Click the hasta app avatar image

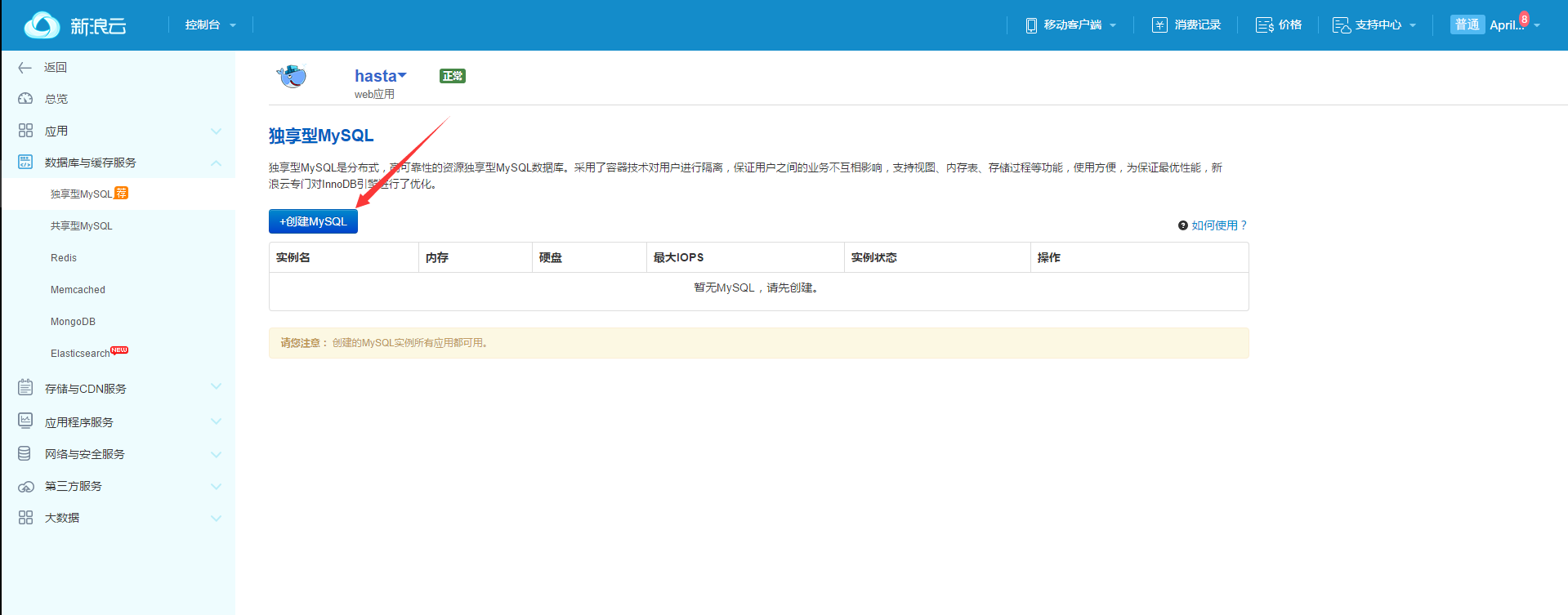292,77
